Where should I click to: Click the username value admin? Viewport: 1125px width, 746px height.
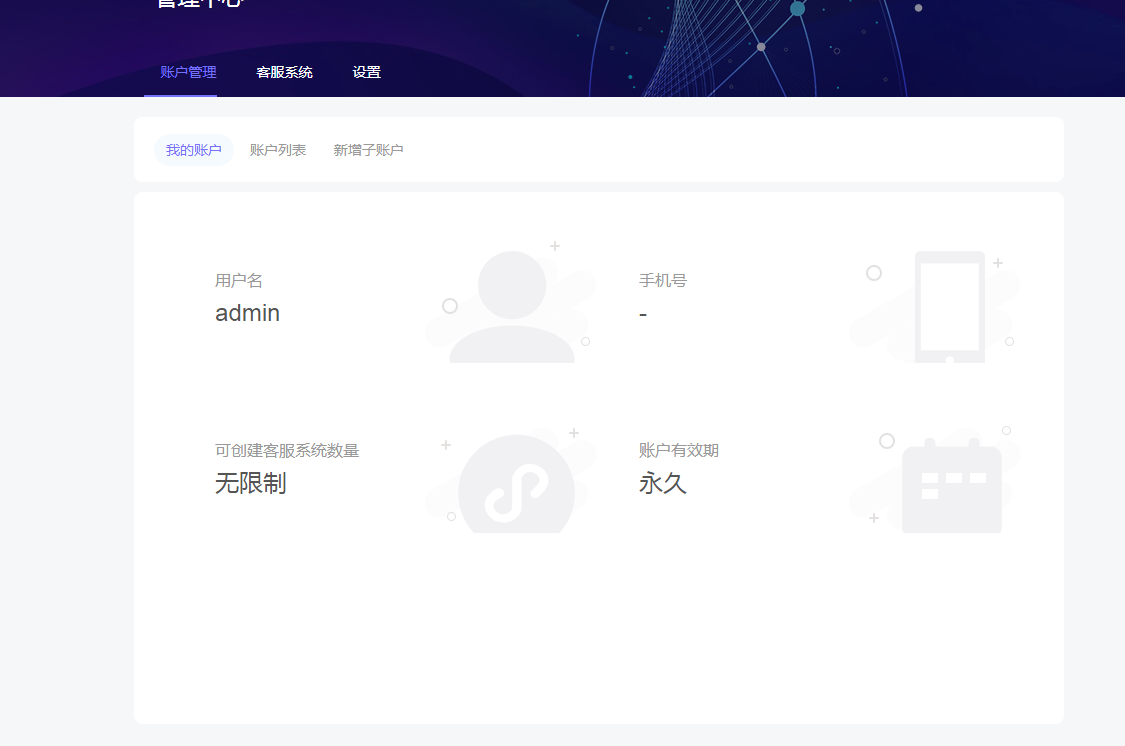[247, 313]
